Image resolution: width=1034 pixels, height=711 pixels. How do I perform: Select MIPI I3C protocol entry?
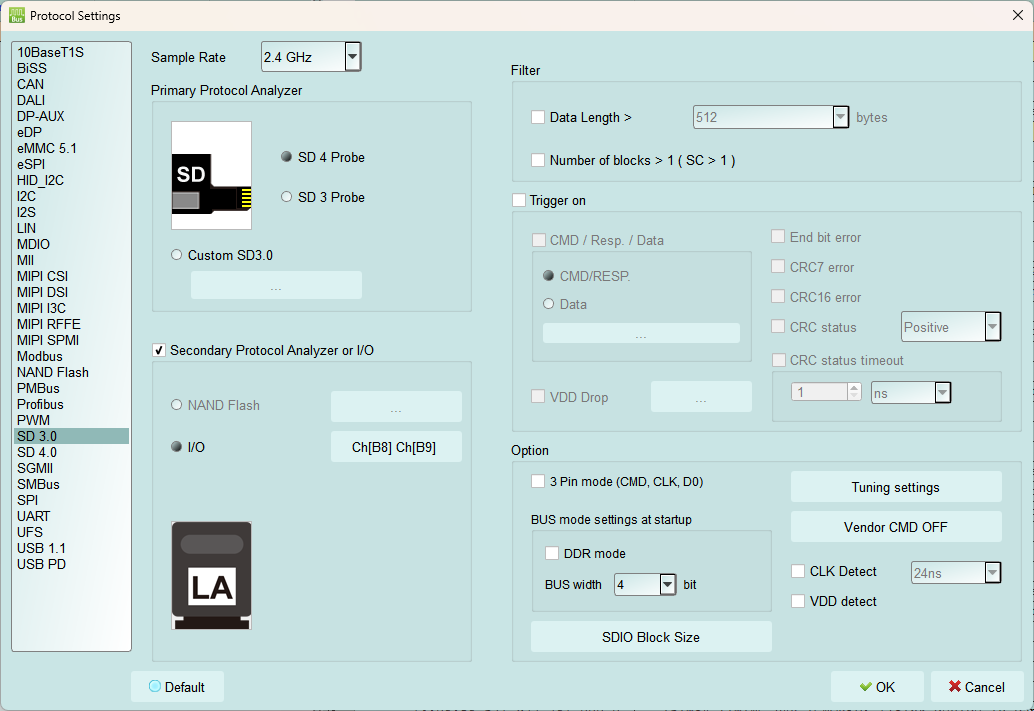71,309
